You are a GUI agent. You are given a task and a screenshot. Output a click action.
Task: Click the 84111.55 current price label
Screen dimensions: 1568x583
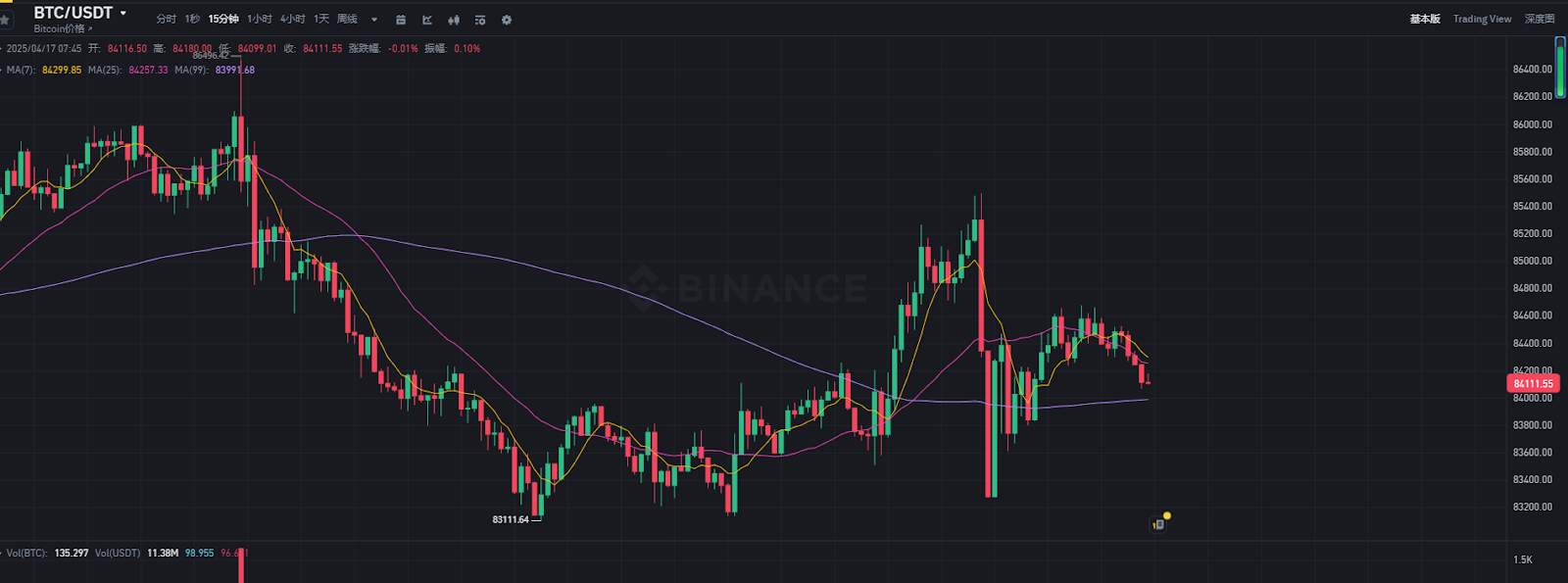[x=1533, y=383]
